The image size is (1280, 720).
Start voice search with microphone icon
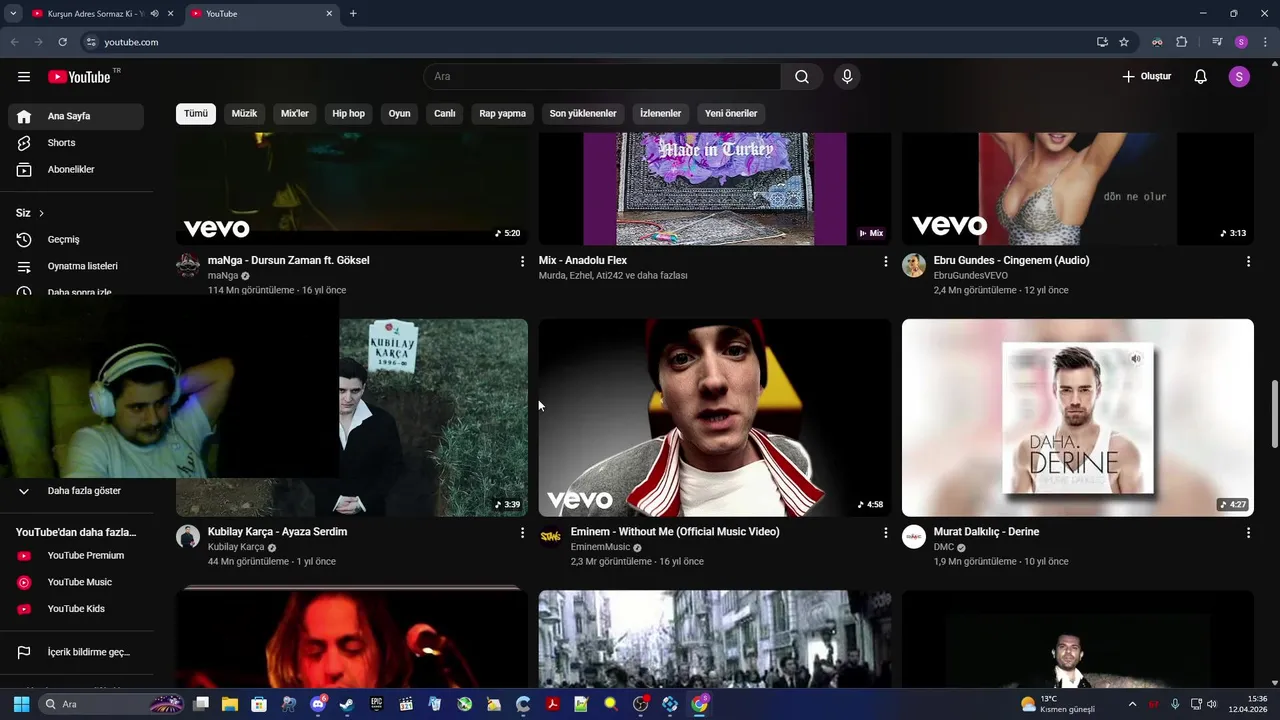click(847, 77)
